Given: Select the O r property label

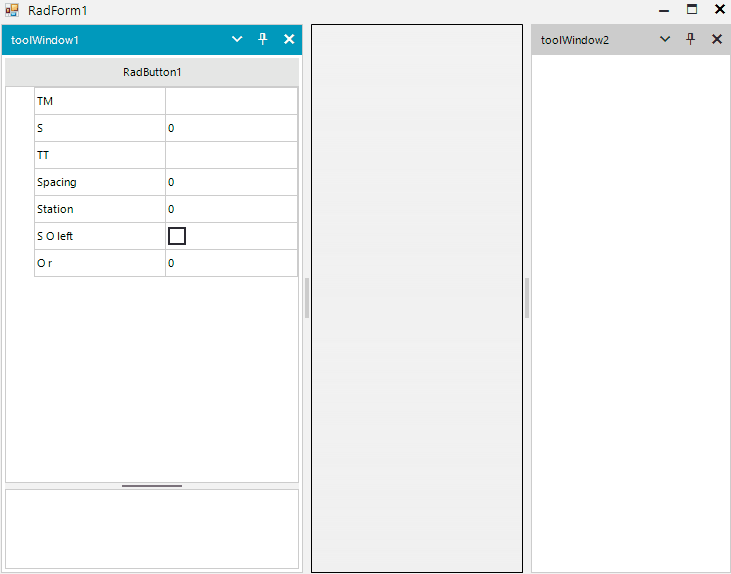Looking at the screenshot, I should pyautogui.click(x=100, y=263).
